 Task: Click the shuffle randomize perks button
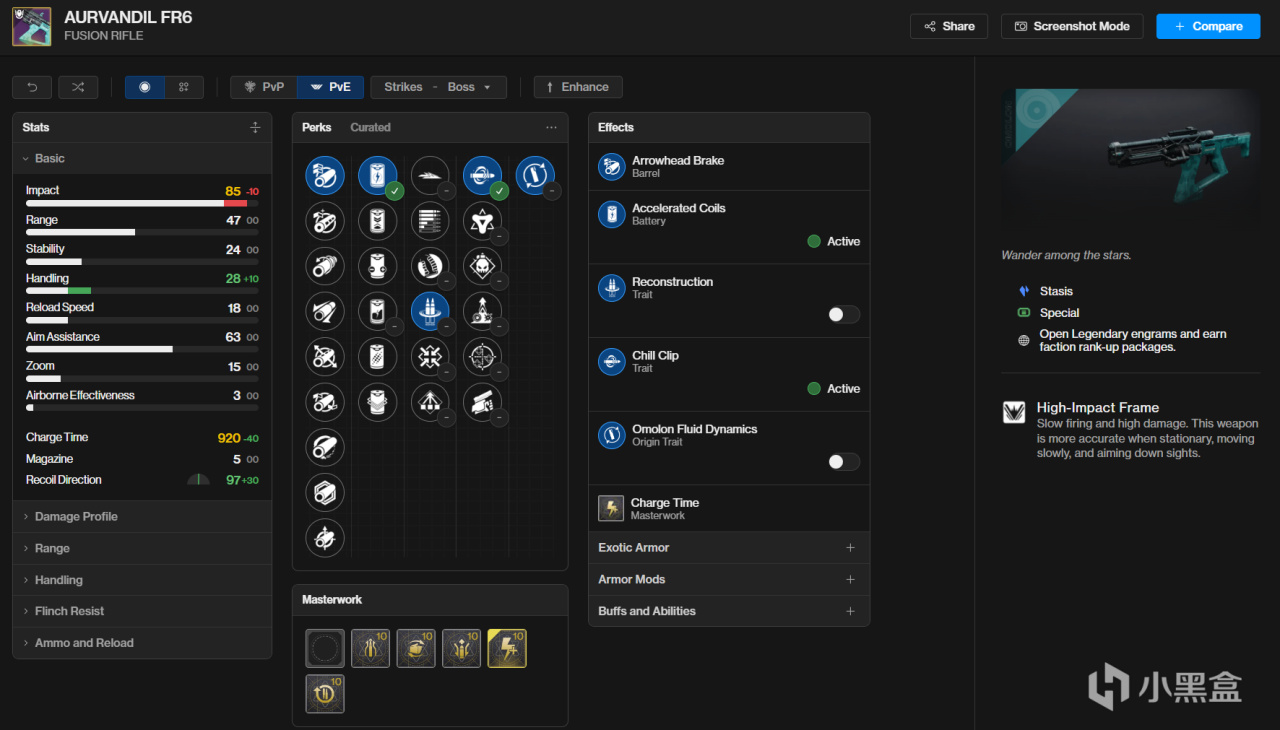(78, 87)
